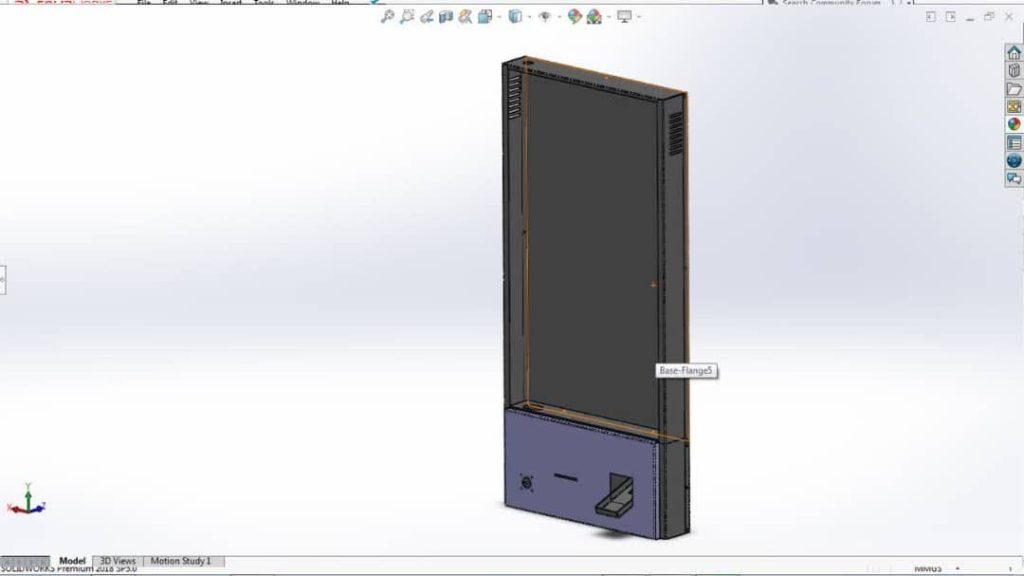
Task: Open the File Explorer folder tab
Action: click(x=1014, y=88)
